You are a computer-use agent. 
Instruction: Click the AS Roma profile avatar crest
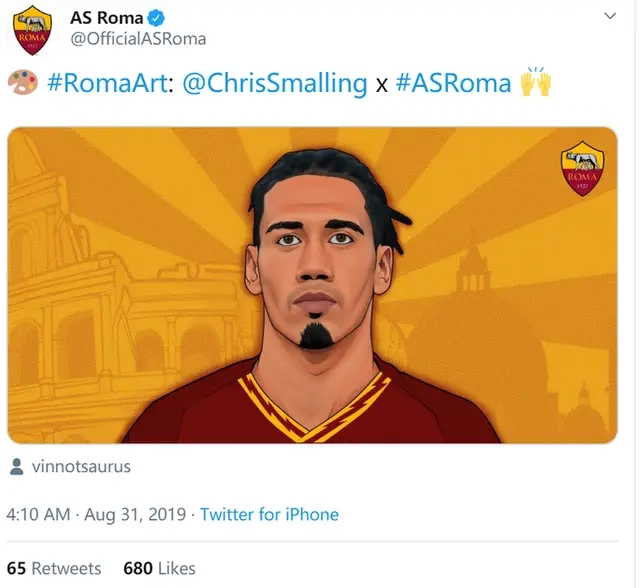click(32, 30)
